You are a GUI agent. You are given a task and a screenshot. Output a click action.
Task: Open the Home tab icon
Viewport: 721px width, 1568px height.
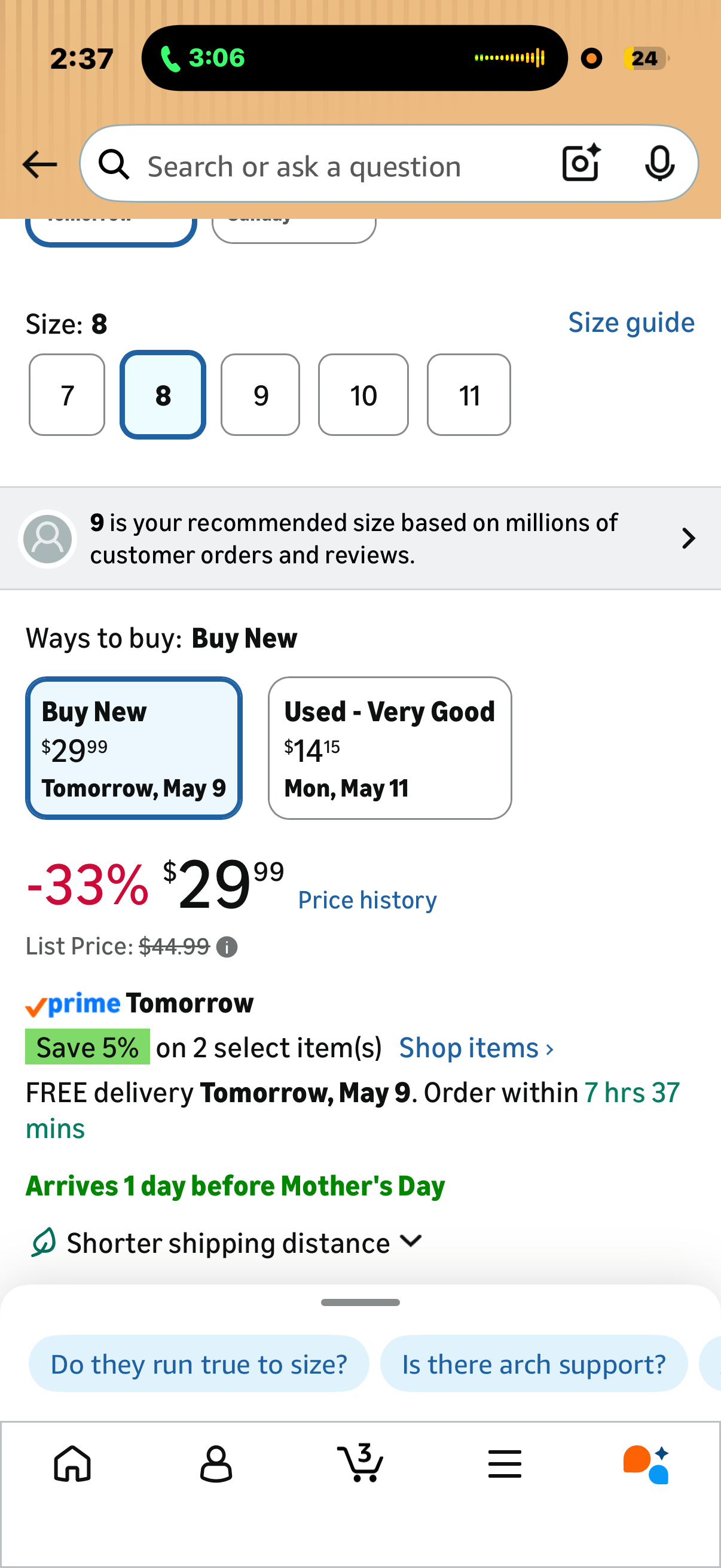pos(72,1463)
